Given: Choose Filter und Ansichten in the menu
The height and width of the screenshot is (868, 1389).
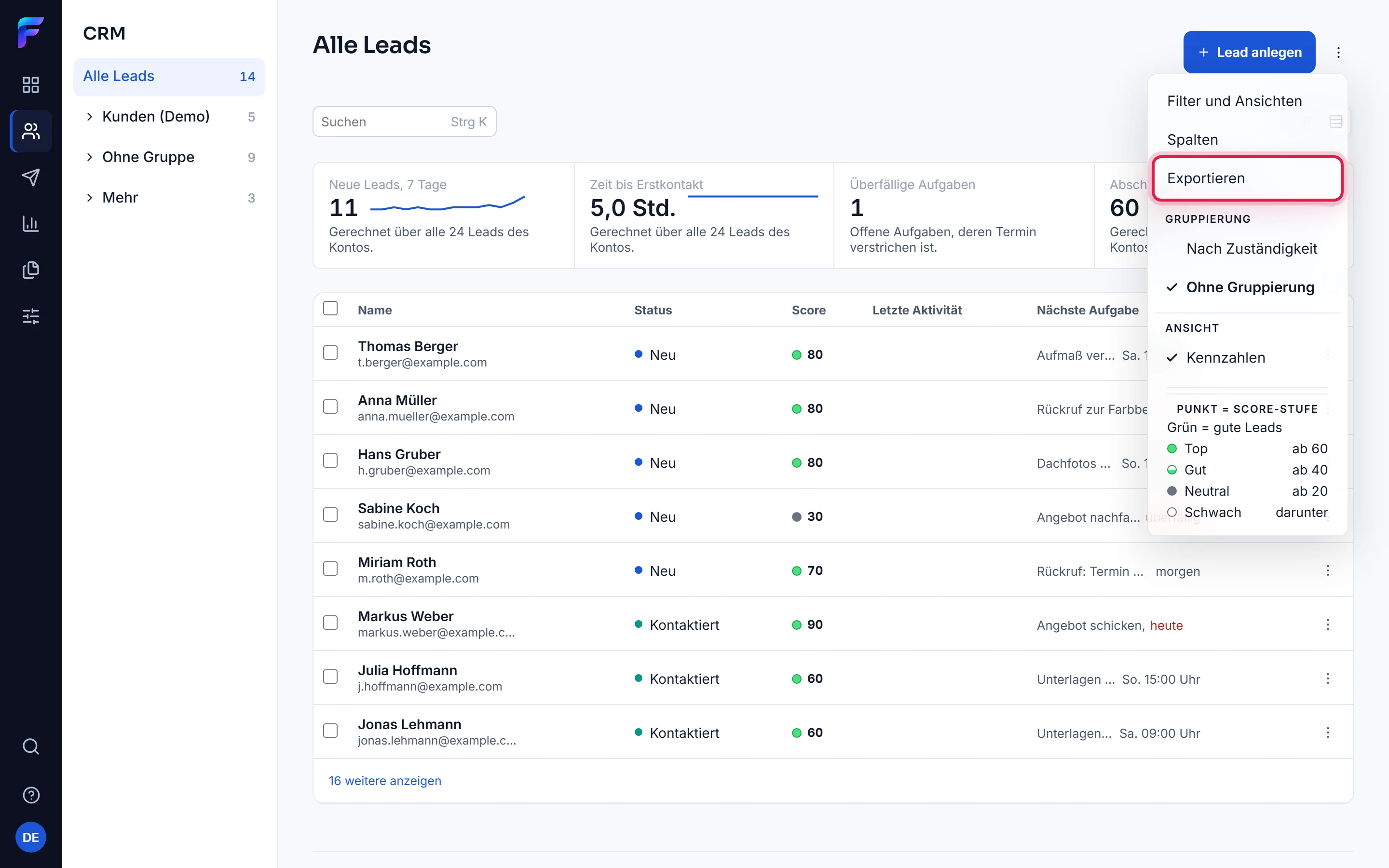Looking at the screenshot, I should pyautogui.click(x=1247, y=101).
